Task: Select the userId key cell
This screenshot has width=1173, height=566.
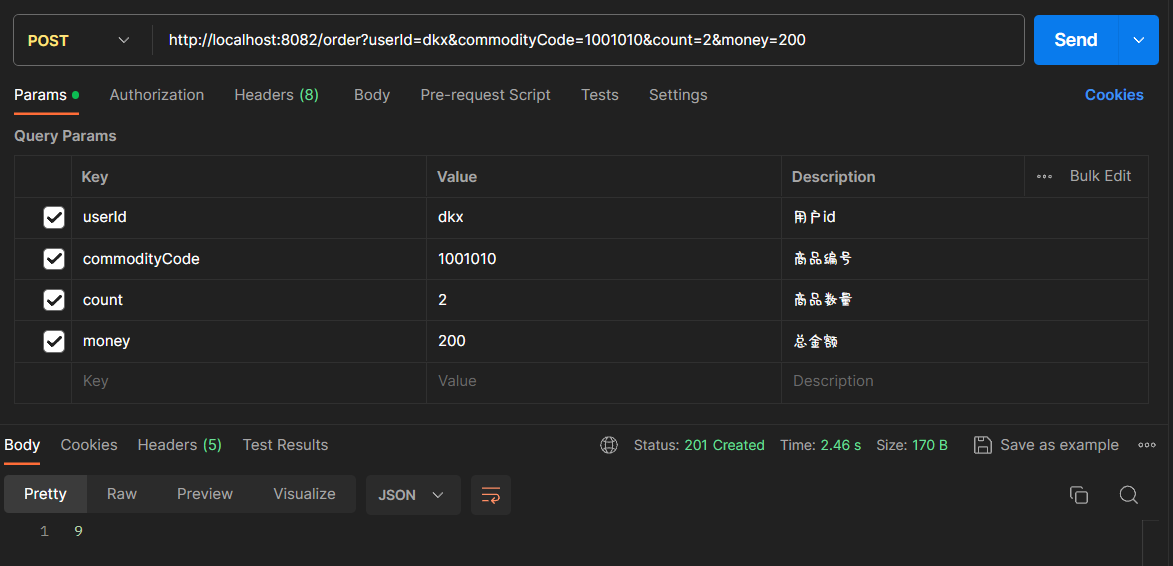Action: (249, 218)
